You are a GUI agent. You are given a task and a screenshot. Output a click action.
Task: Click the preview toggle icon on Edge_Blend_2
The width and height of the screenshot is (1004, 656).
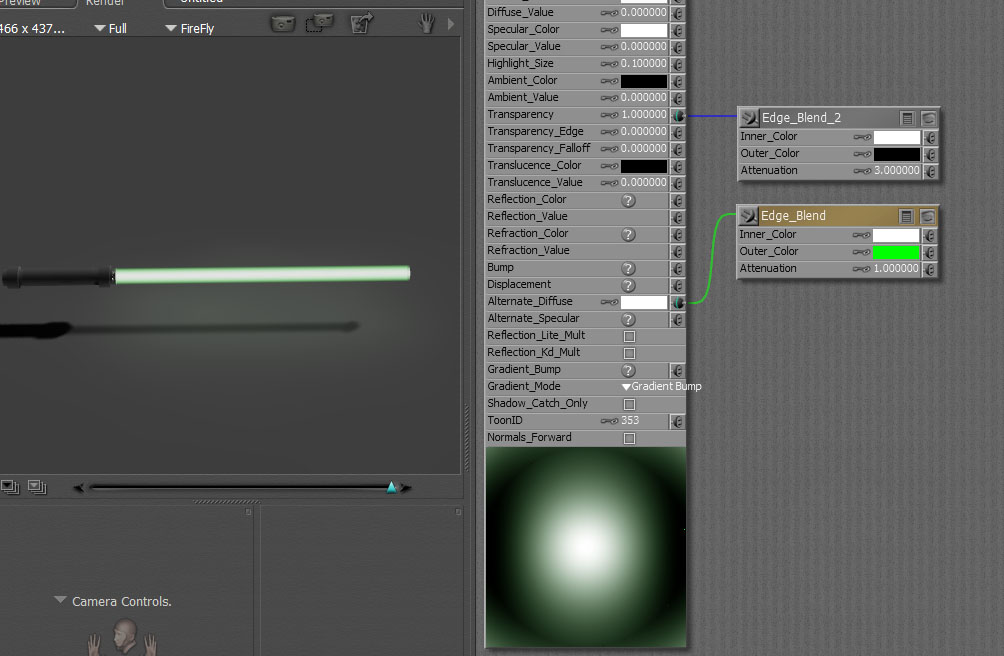928,118
